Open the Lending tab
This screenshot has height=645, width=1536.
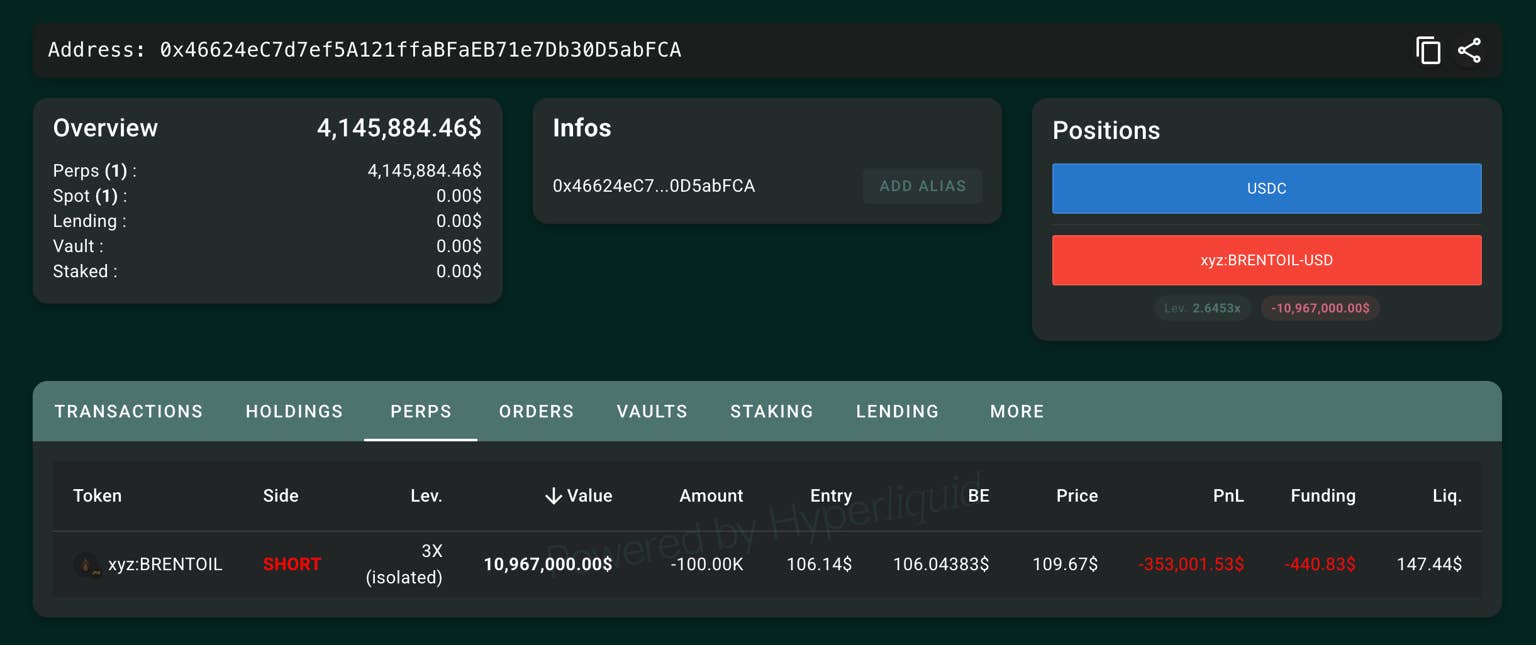point(897,411)
